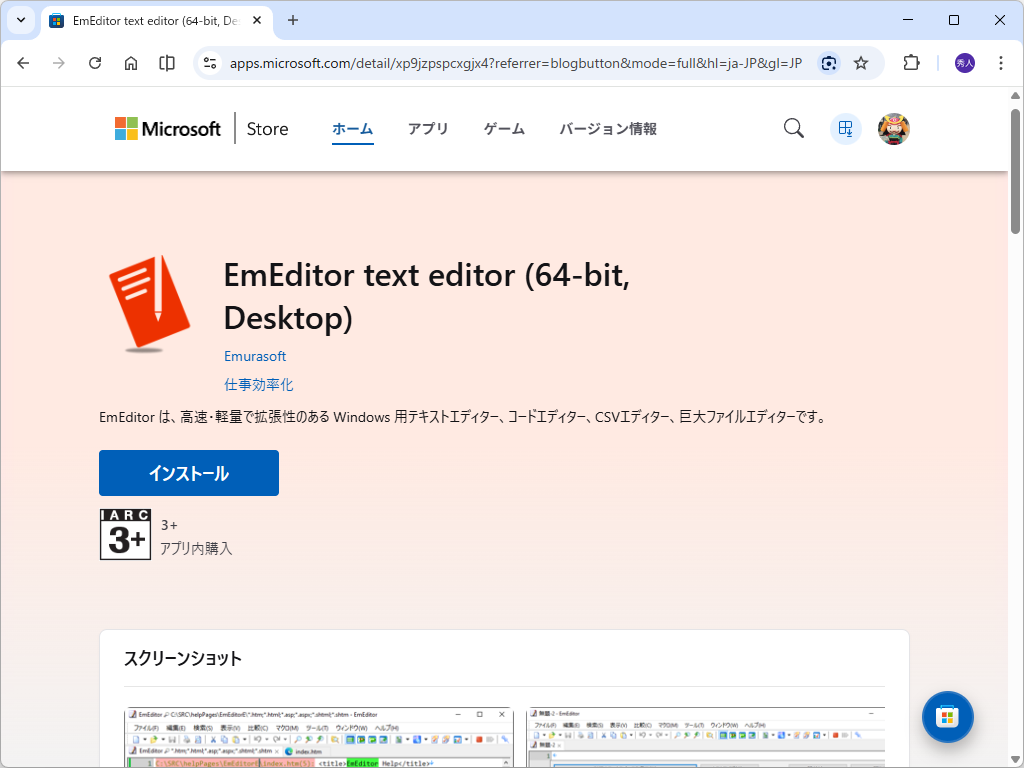Navigate back with the browser arrow
1024x768 pixels.
click(23, 62)
